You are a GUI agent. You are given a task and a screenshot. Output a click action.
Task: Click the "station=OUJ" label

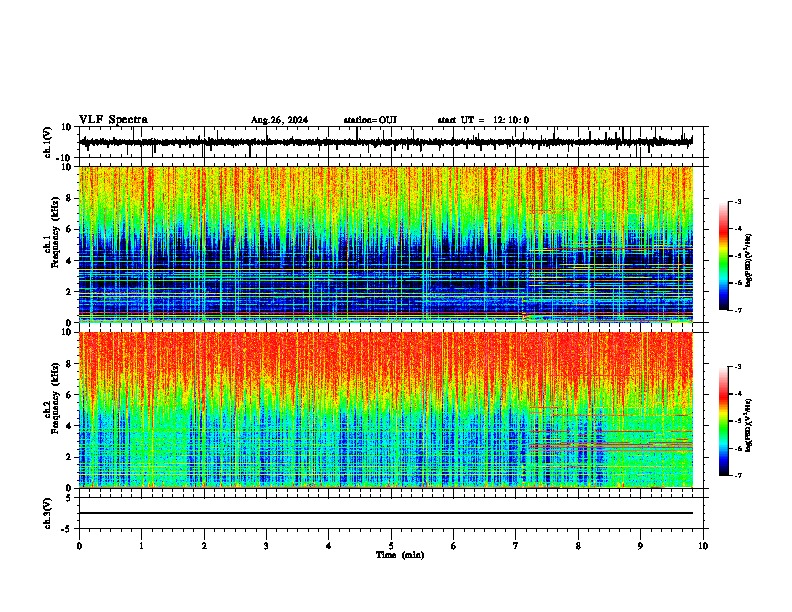(370, 120)
